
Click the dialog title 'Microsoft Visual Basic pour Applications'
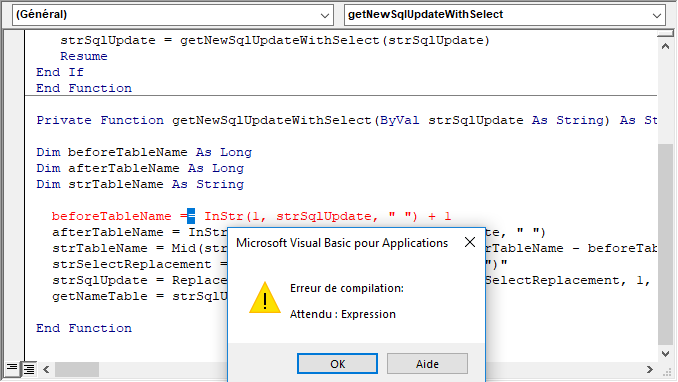[342, 243]
